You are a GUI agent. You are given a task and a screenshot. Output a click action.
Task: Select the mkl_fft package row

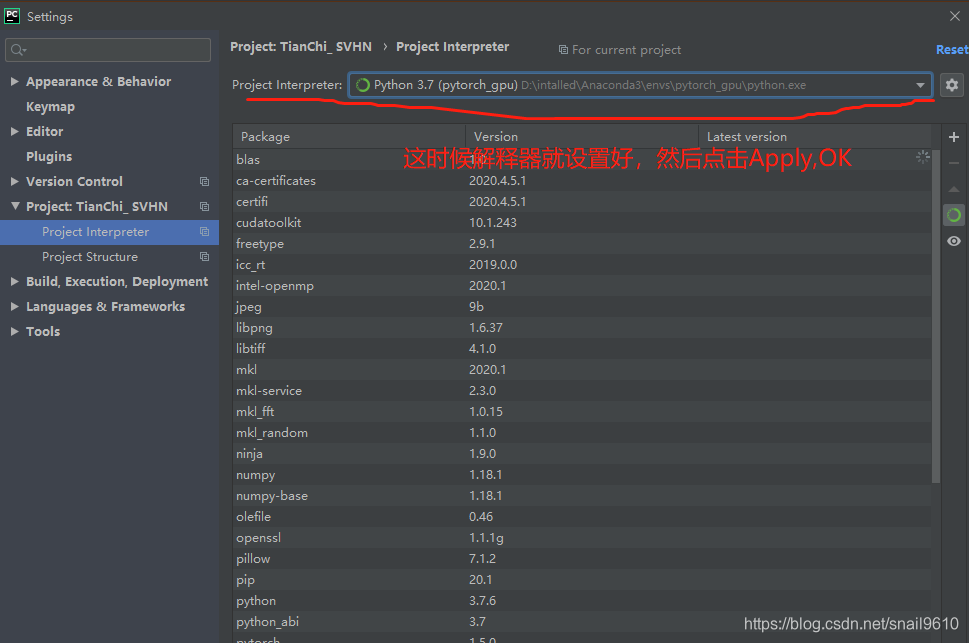582,412
